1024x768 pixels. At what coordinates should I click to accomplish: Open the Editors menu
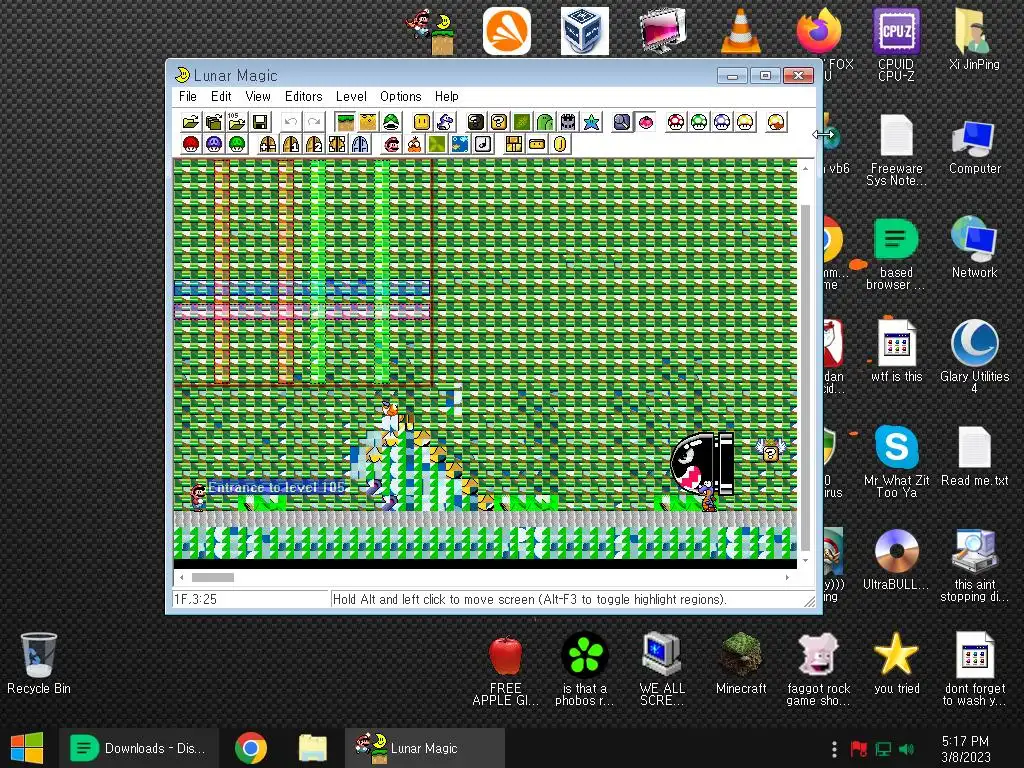pyautogui.click(x=304, y=96)
